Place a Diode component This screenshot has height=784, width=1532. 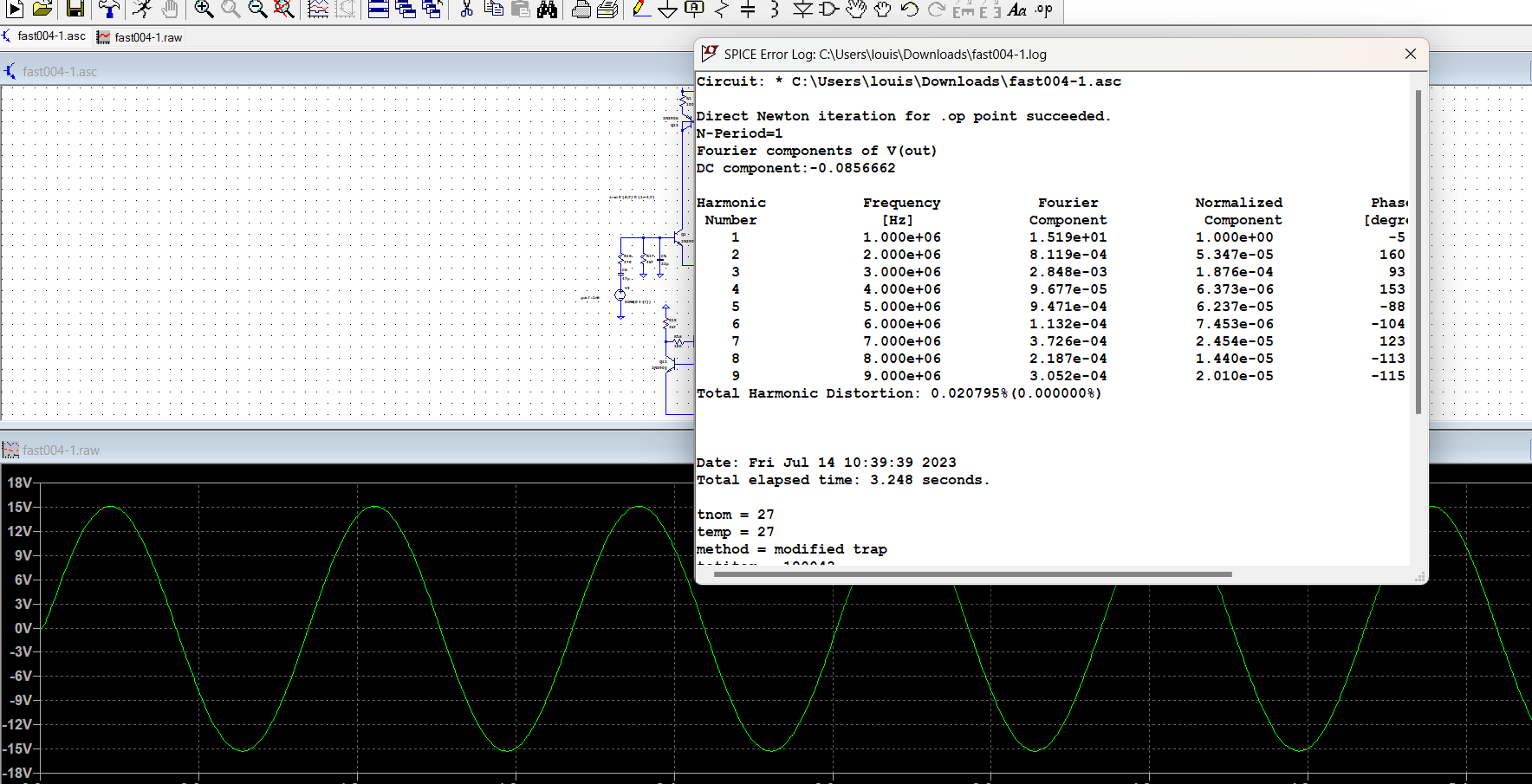coord(802,9)
